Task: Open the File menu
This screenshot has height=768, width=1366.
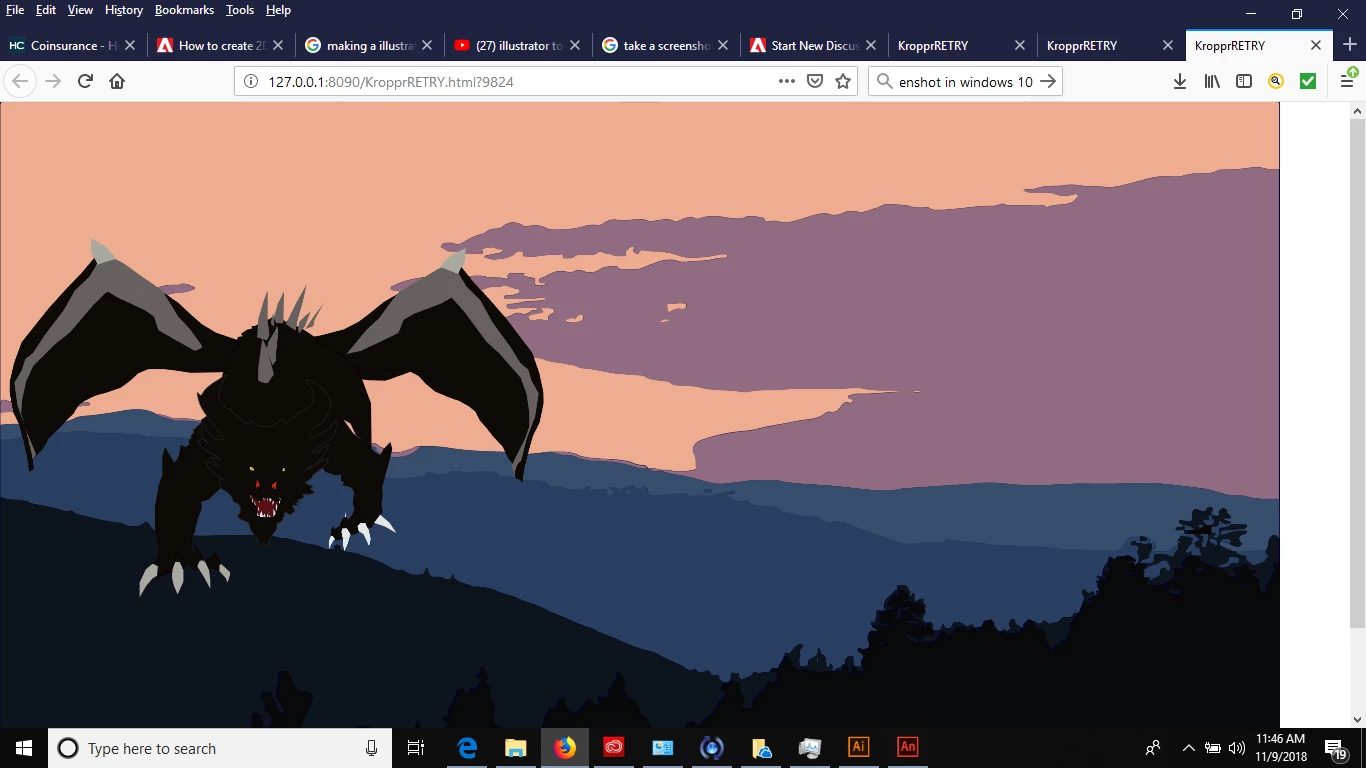Action: 15,10
